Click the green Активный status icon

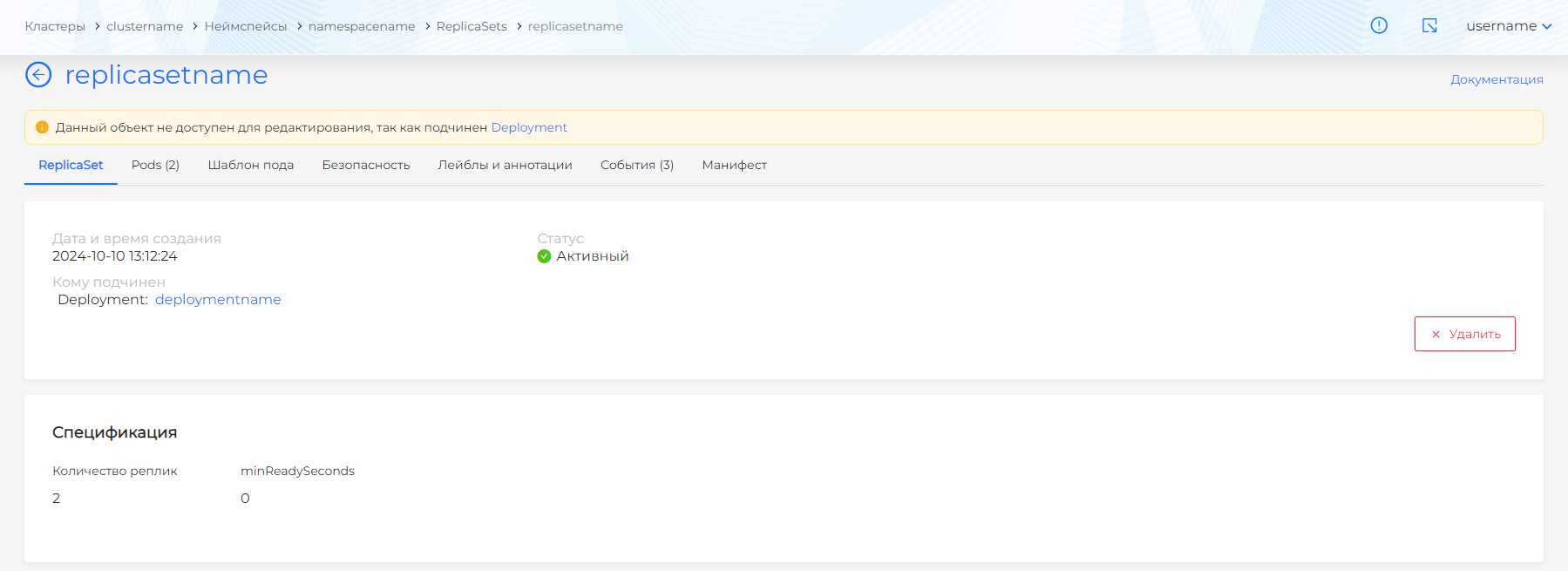[544, 256]
